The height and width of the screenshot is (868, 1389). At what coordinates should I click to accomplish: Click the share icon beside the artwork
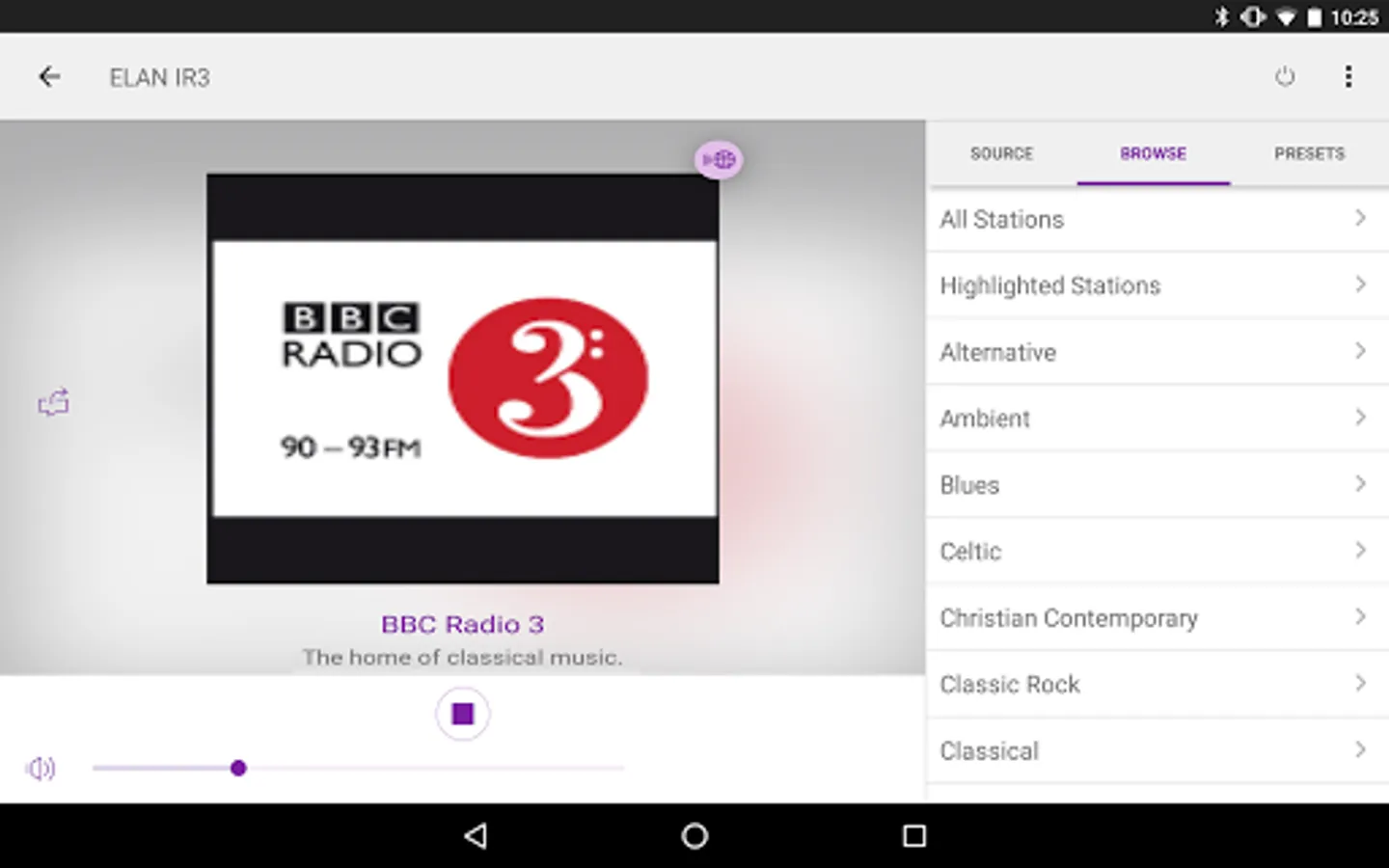pyautogui.click(x=53, y=402)
